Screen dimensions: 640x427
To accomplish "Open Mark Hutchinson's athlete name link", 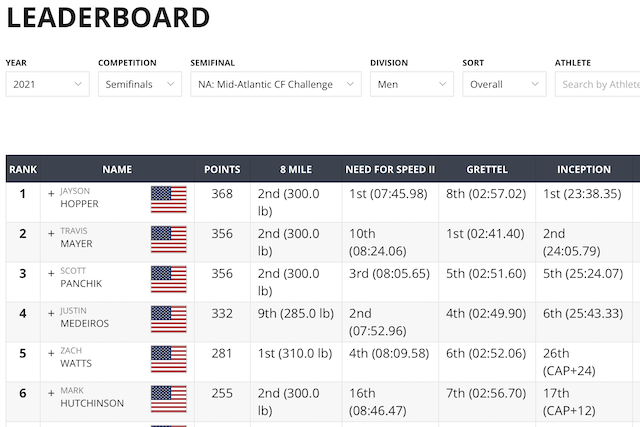I will (92, 397).
